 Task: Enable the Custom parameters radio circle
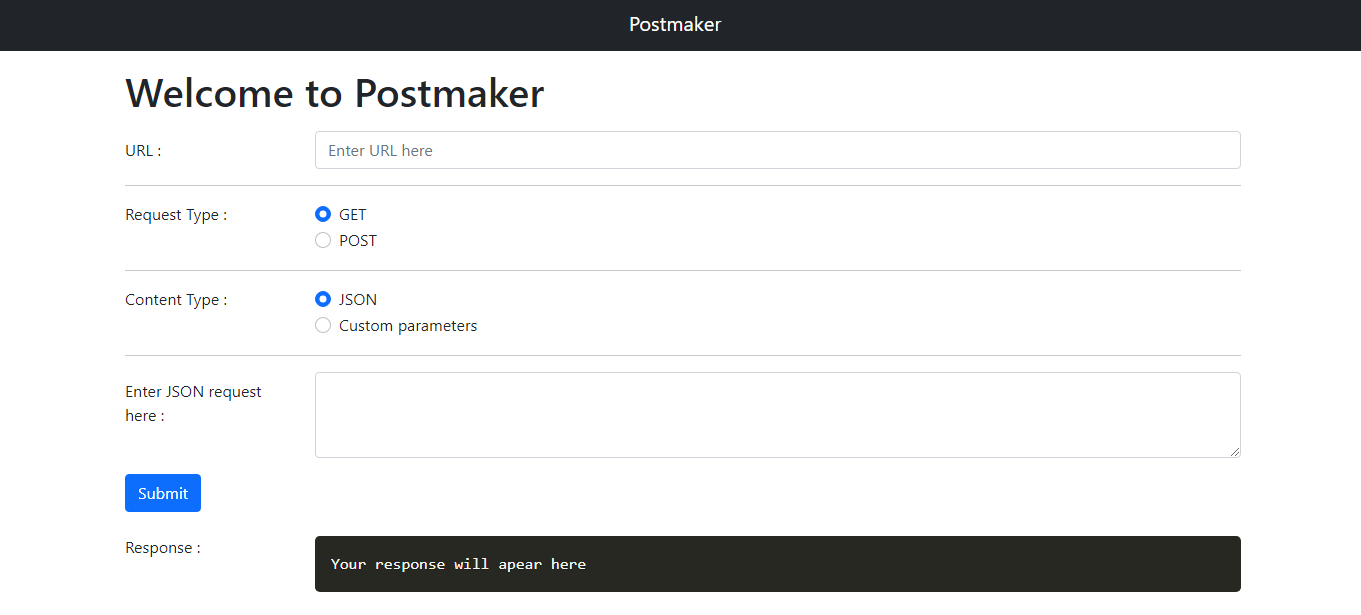[x=323, y=325]
